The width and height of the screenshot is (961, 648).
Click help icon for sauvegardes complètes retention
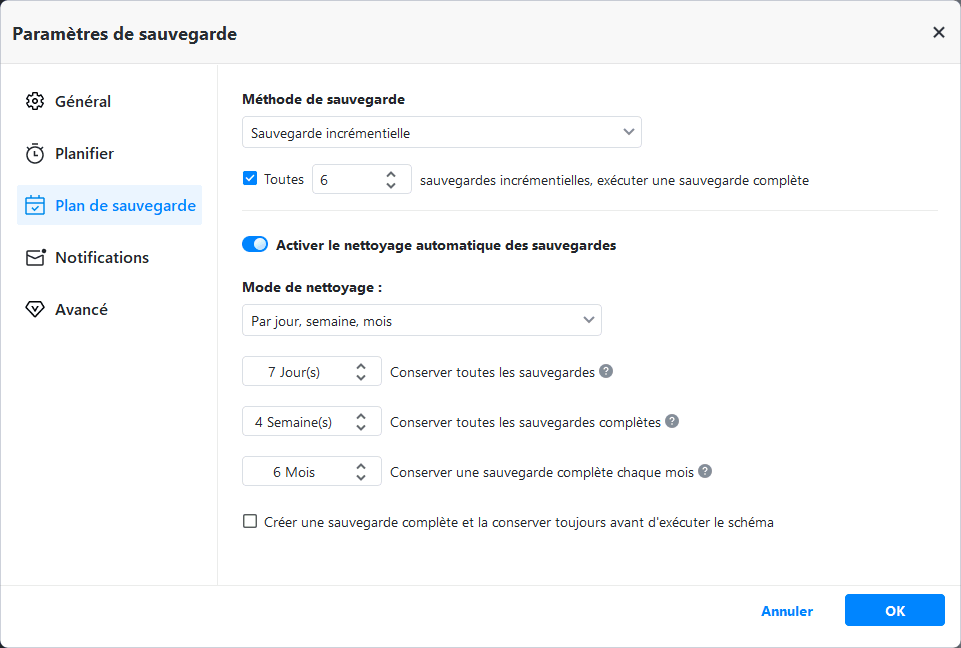pyautogui.click(x=672, y=421)
